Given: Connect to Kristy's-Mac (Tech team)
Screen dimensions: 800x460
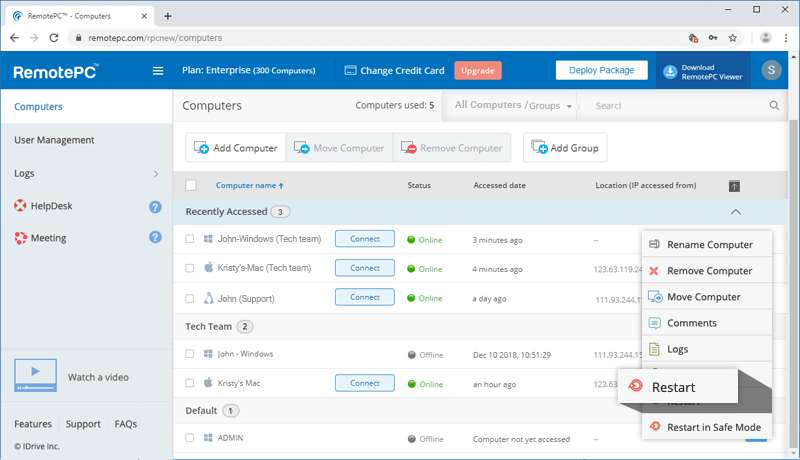Looking at the screenshot, I should point(365,268).
